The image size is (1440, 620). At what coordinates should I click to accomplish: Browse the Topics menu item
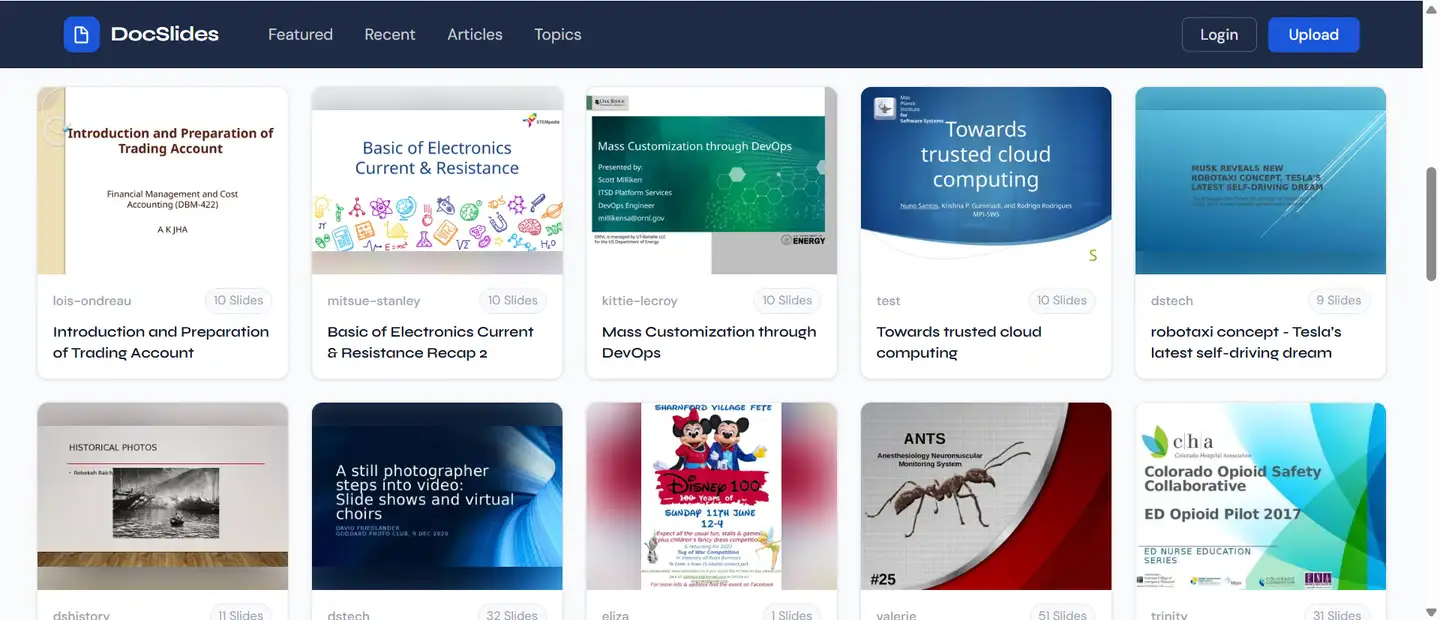point(558,34)
